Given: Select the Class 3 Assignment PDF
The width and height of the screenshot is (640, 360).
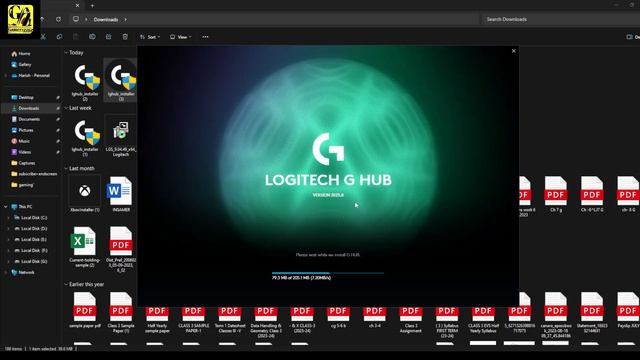Looking at the screenshot, I should click(x=411, y=320).
